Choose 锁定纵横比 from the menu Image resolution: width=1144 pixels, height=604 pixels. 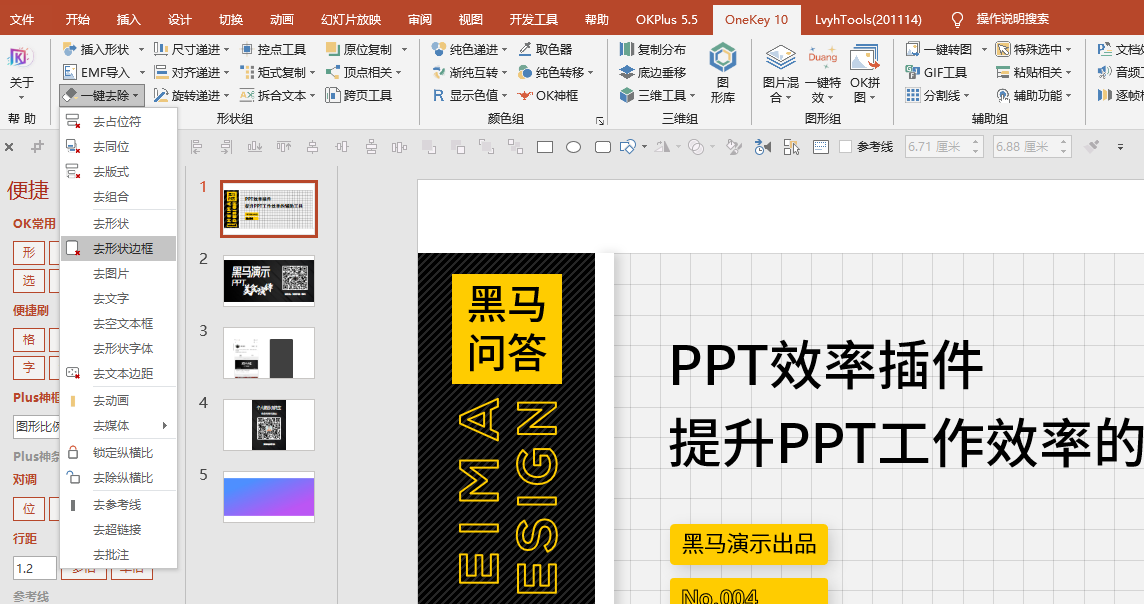118,453
